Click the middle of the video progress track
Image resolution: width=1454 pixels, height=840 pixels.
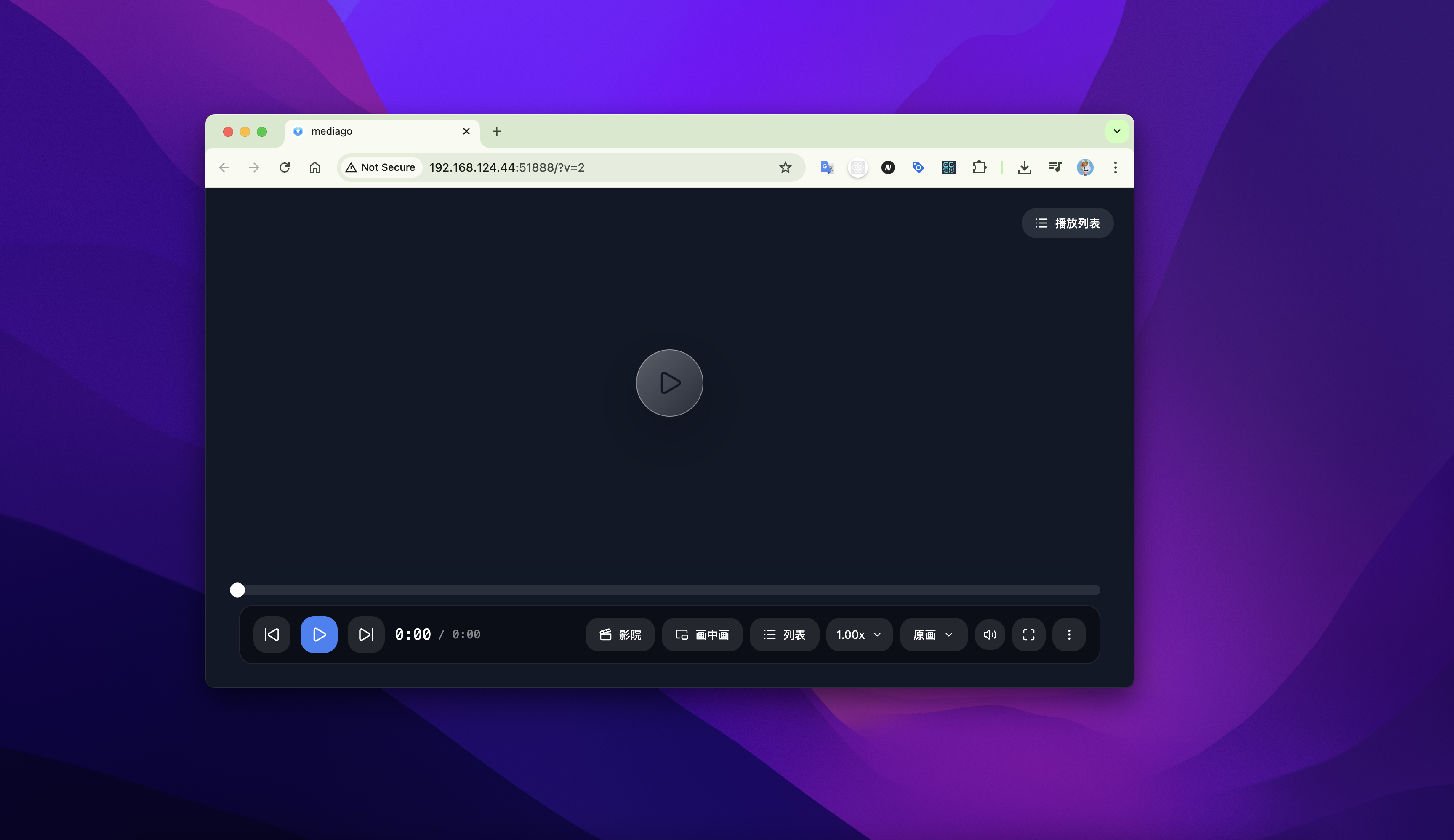pyautogui.click(x=669, y=590)
